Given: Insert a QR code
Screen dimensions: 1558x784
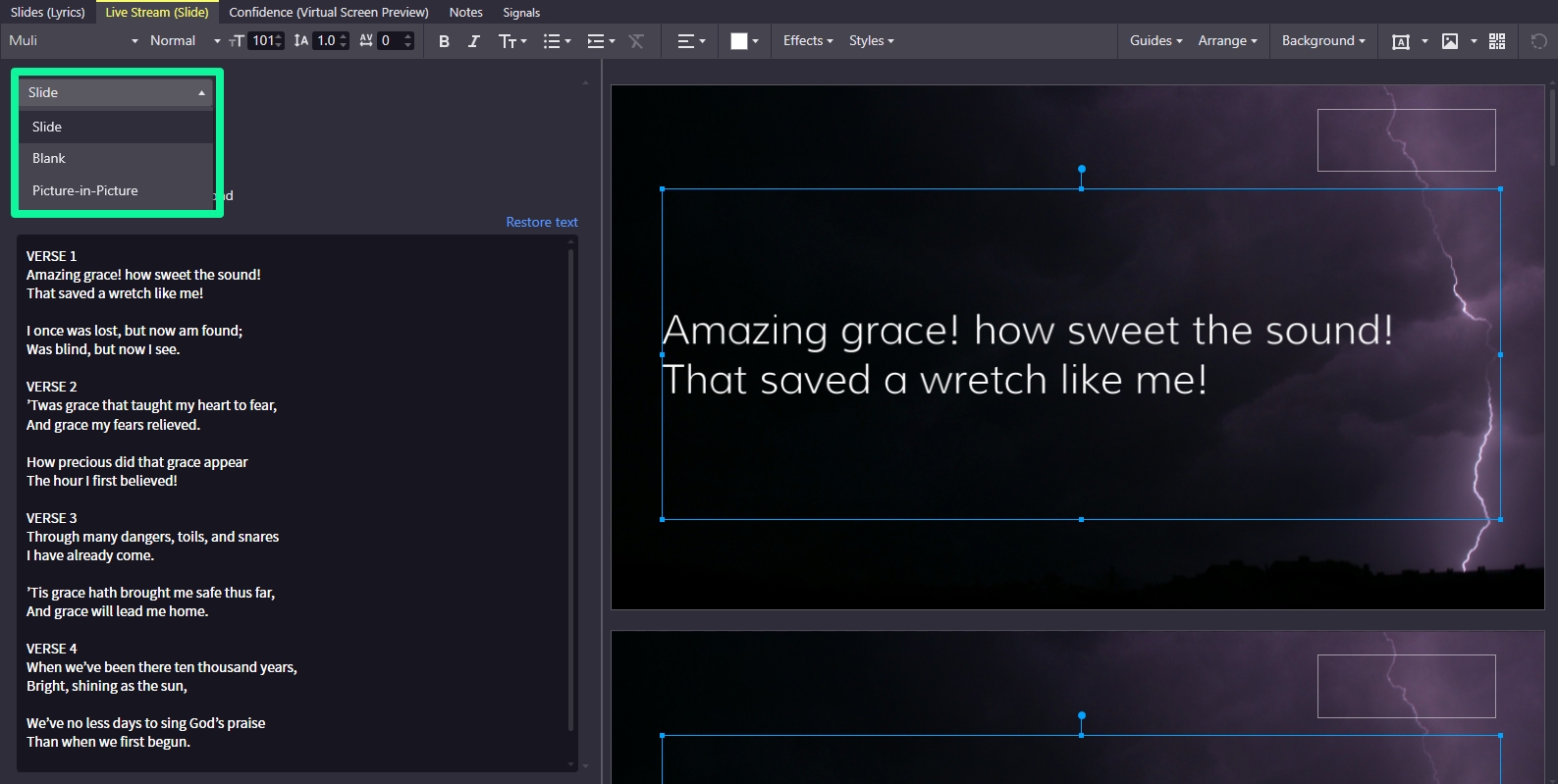Looking at the screenshot, I should [x=1497, y=41].
